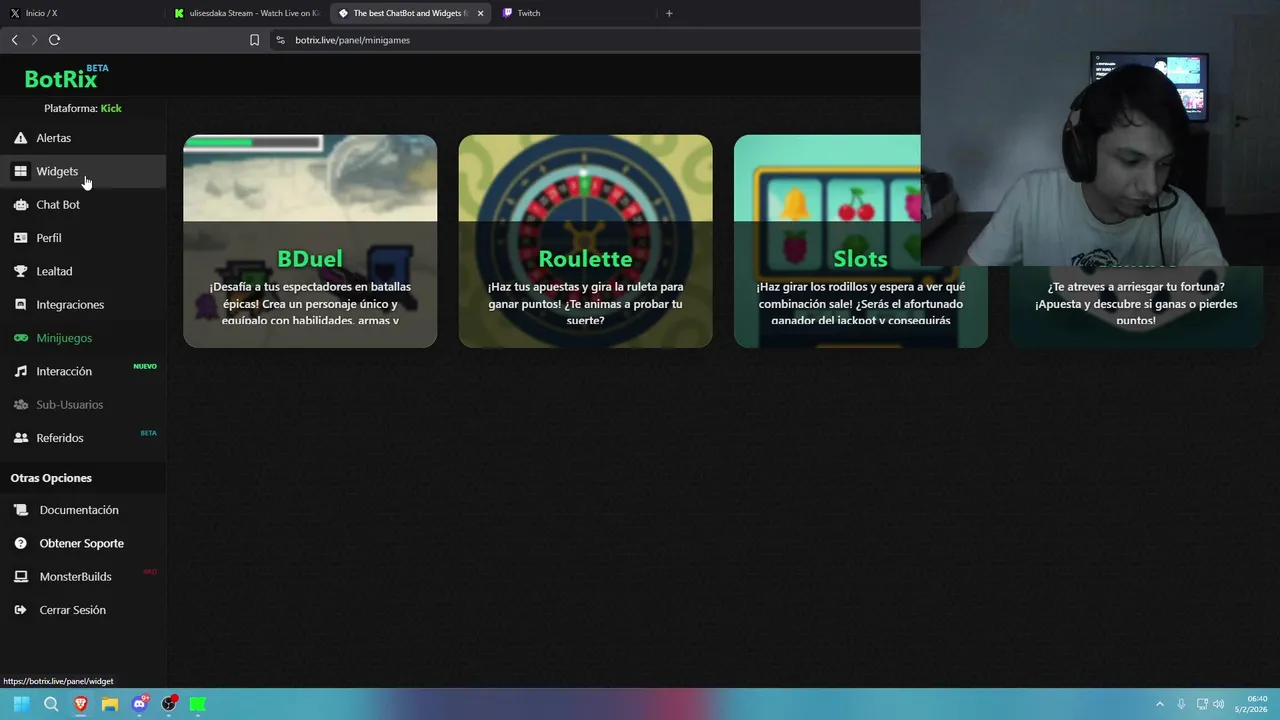Open the Referidos users icon
The image size is (1280, 720).
click(x=20, y=438)
